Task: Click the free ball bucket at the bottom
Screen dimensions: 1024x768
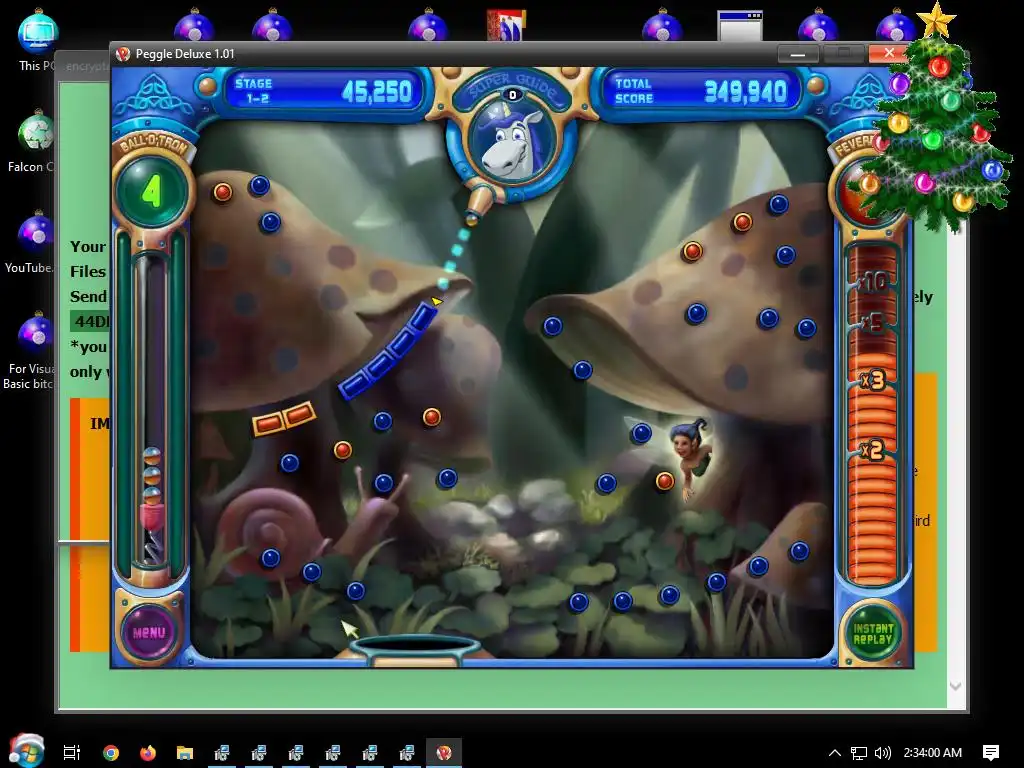Action: [413, 648]
